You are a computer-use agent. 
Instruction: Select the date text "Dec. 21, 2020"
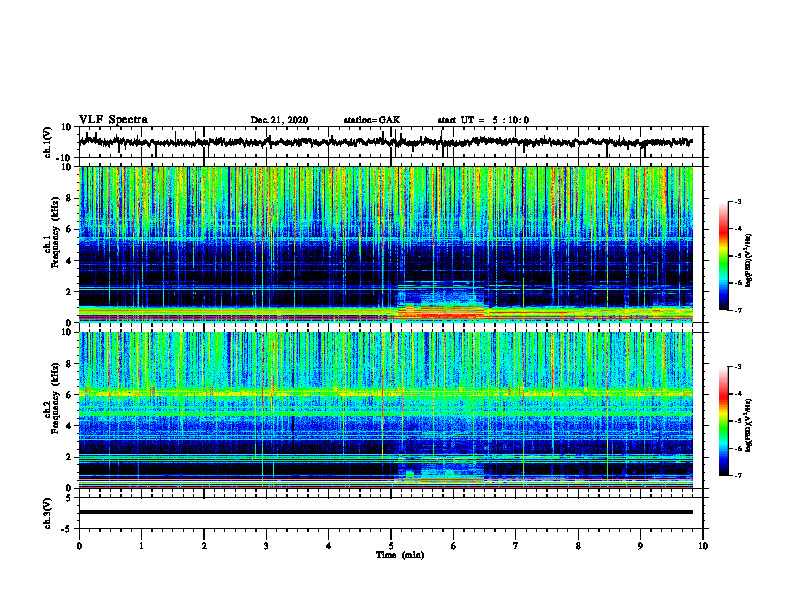pyautogui.click(x=279, y=120)
